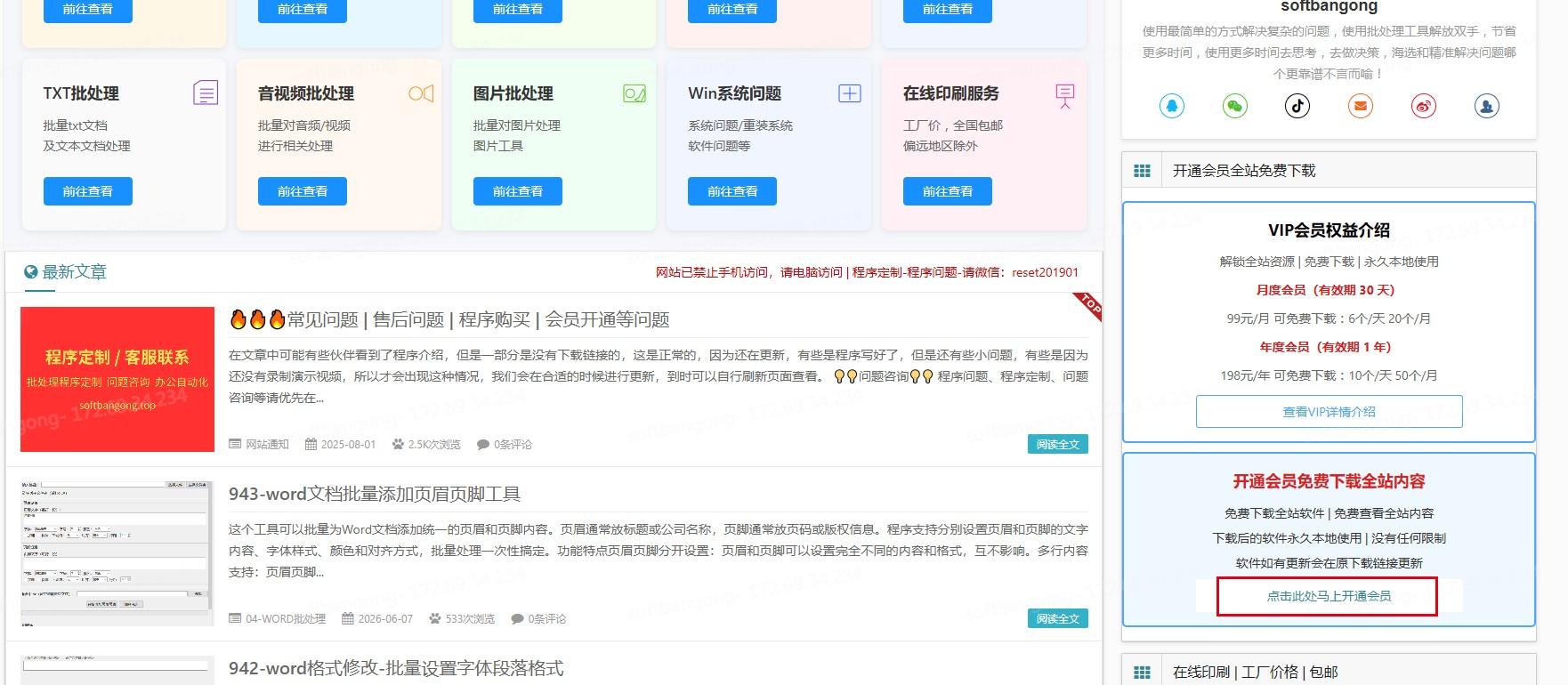Click paw icon beside 2.5K次浏览

[398, 444]
